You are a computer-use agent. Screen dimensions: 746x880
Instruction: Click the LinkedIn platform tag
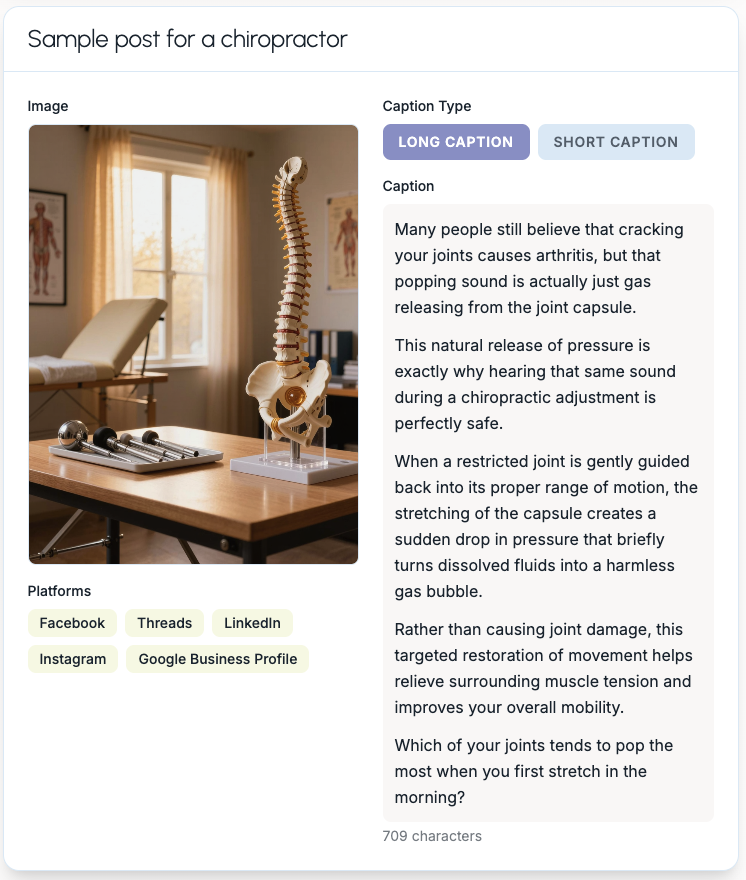click(x=252, y=622)
